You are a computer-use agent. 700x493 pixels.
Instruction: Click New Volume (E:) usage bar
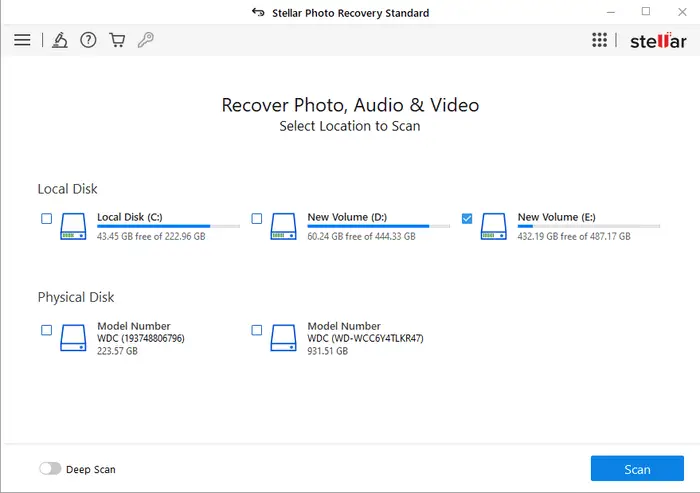point(589,226)
